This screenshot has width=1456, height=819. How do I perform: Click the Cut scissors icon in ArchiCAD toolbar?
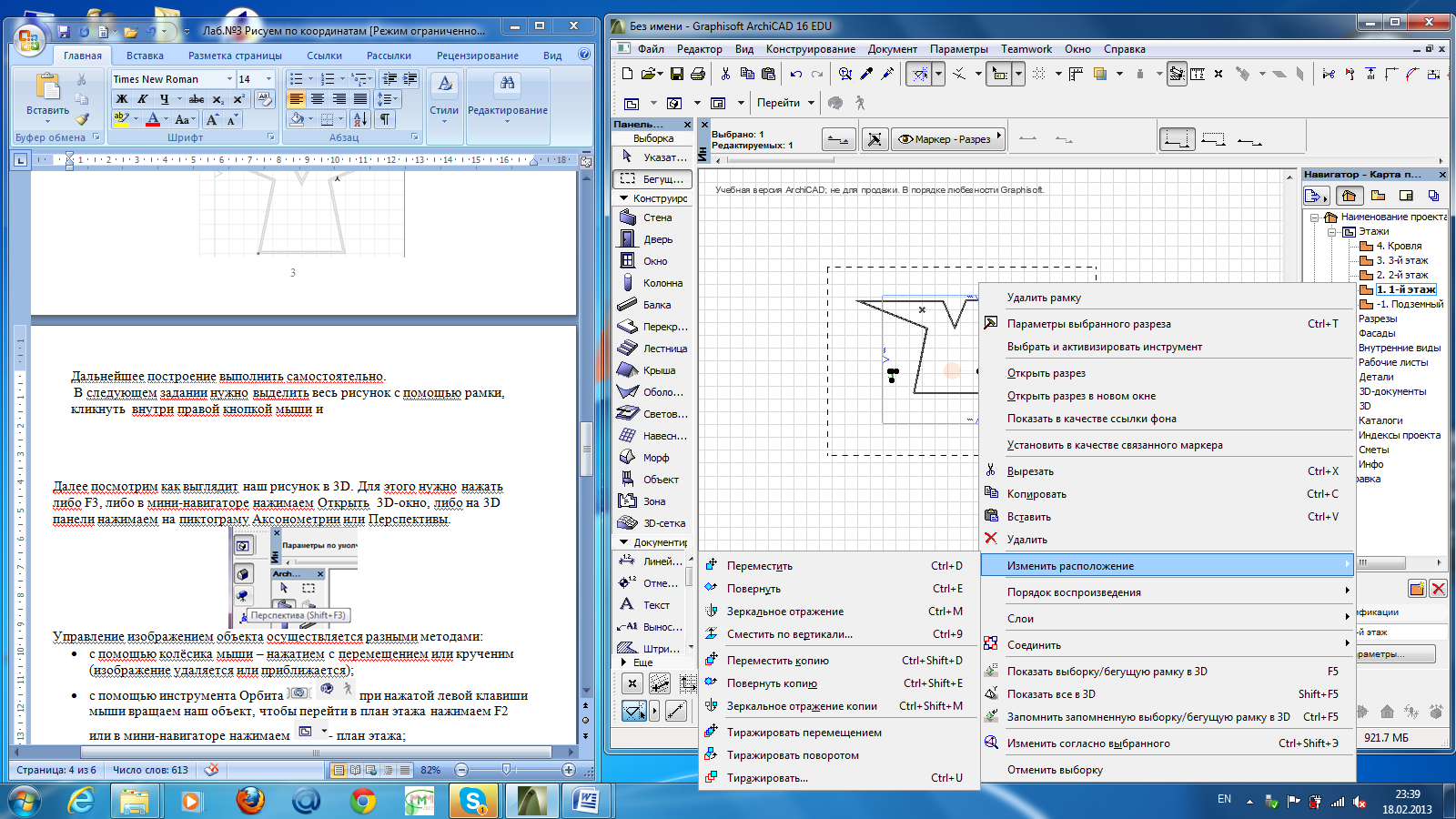[725, 74]
